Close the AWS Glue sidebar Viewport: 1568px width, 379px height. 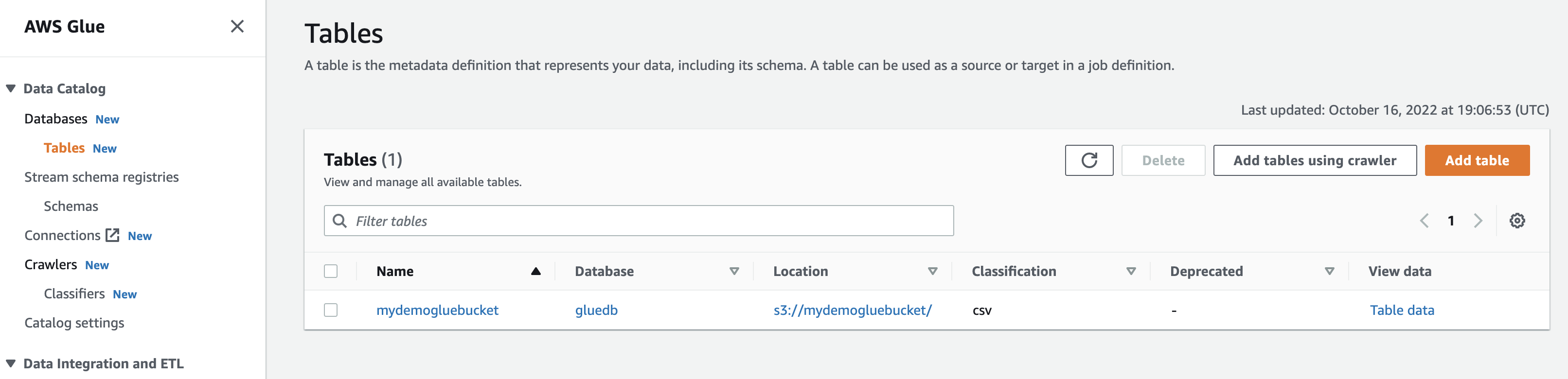[237, 26]
